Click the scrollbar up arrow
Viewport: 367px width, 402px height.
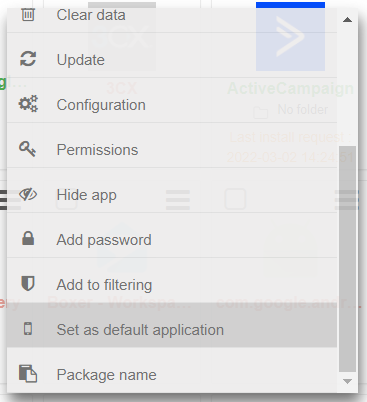coord(347,20)
